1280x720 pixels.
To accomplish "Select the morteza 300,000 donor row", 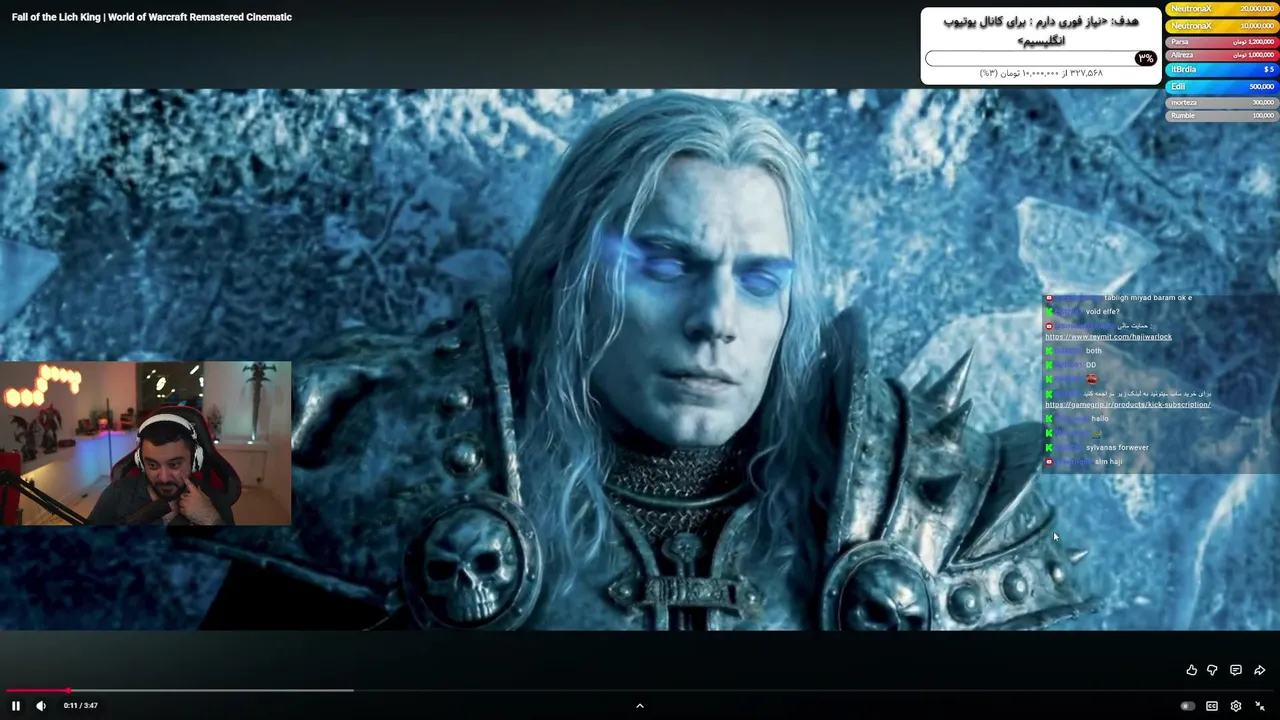I will (x=1222, y=103).
